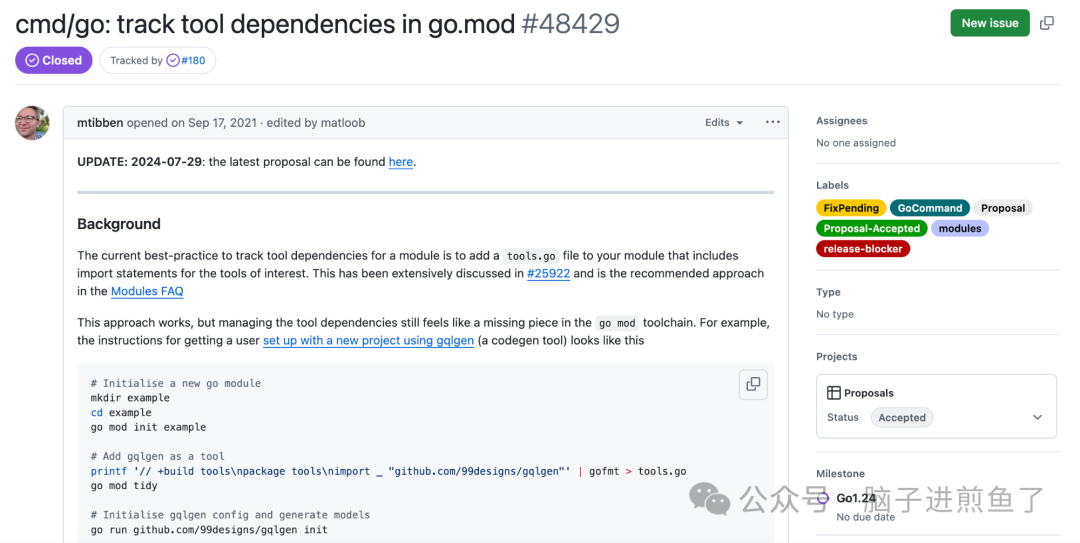Screen dimensions: 1080x543
Task: Expand the Edits history dropdown
Action: (724, 123)
